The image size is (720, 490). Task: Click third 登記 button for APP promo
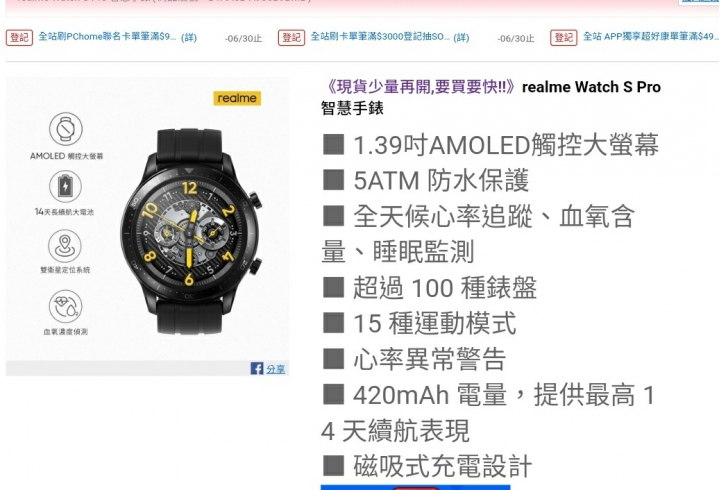[564, 38]
